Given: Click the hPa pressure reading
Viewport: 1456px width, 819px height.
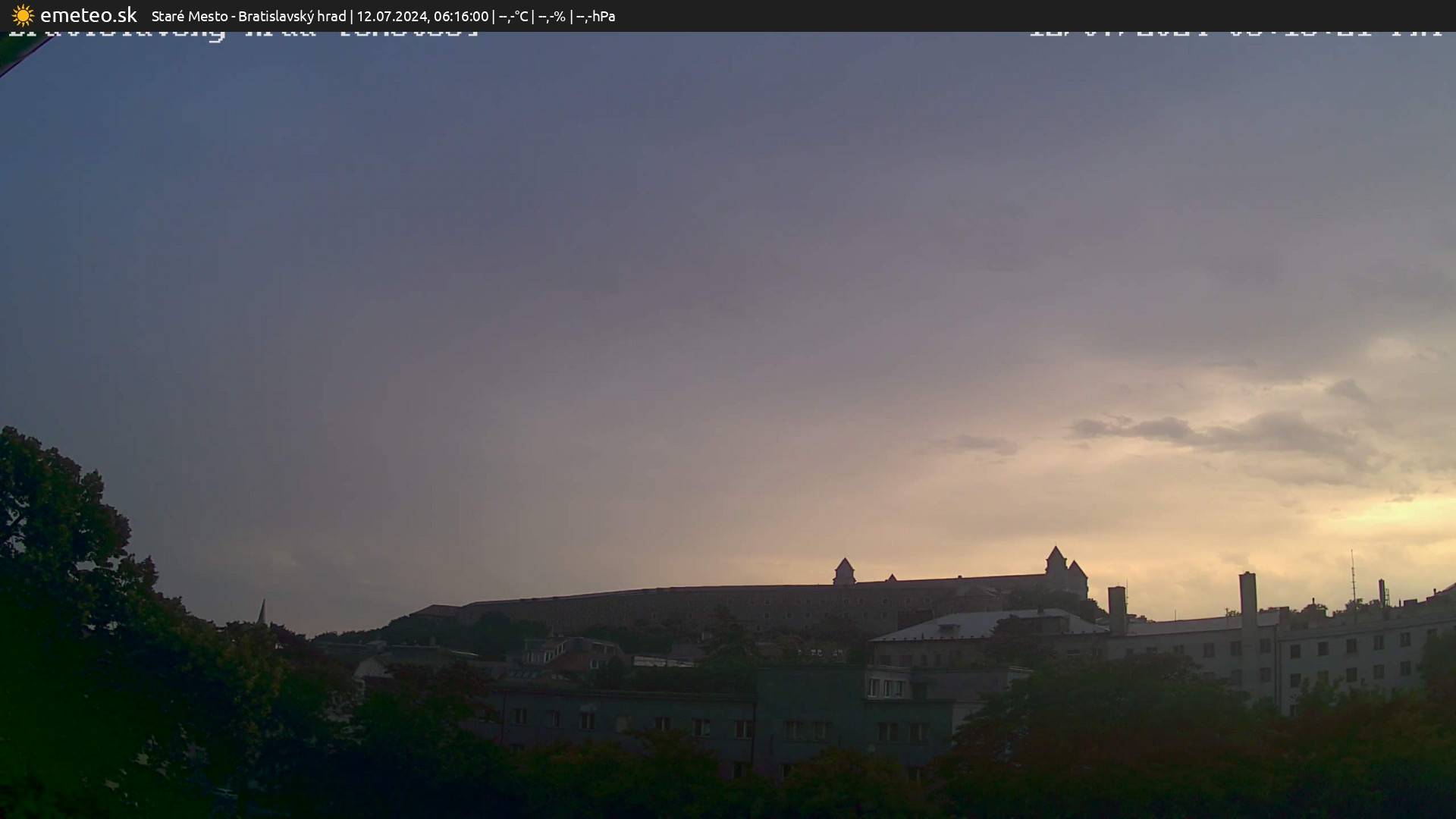Looking at the screenshot, I should tap(595, 16).
